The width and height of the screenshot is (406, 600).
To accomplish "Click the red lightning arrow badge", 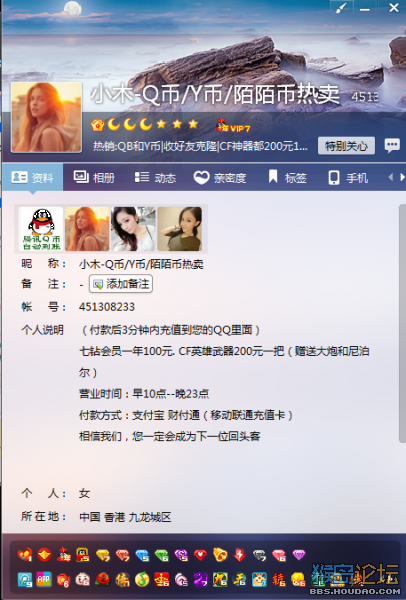I will coord(240,554).
